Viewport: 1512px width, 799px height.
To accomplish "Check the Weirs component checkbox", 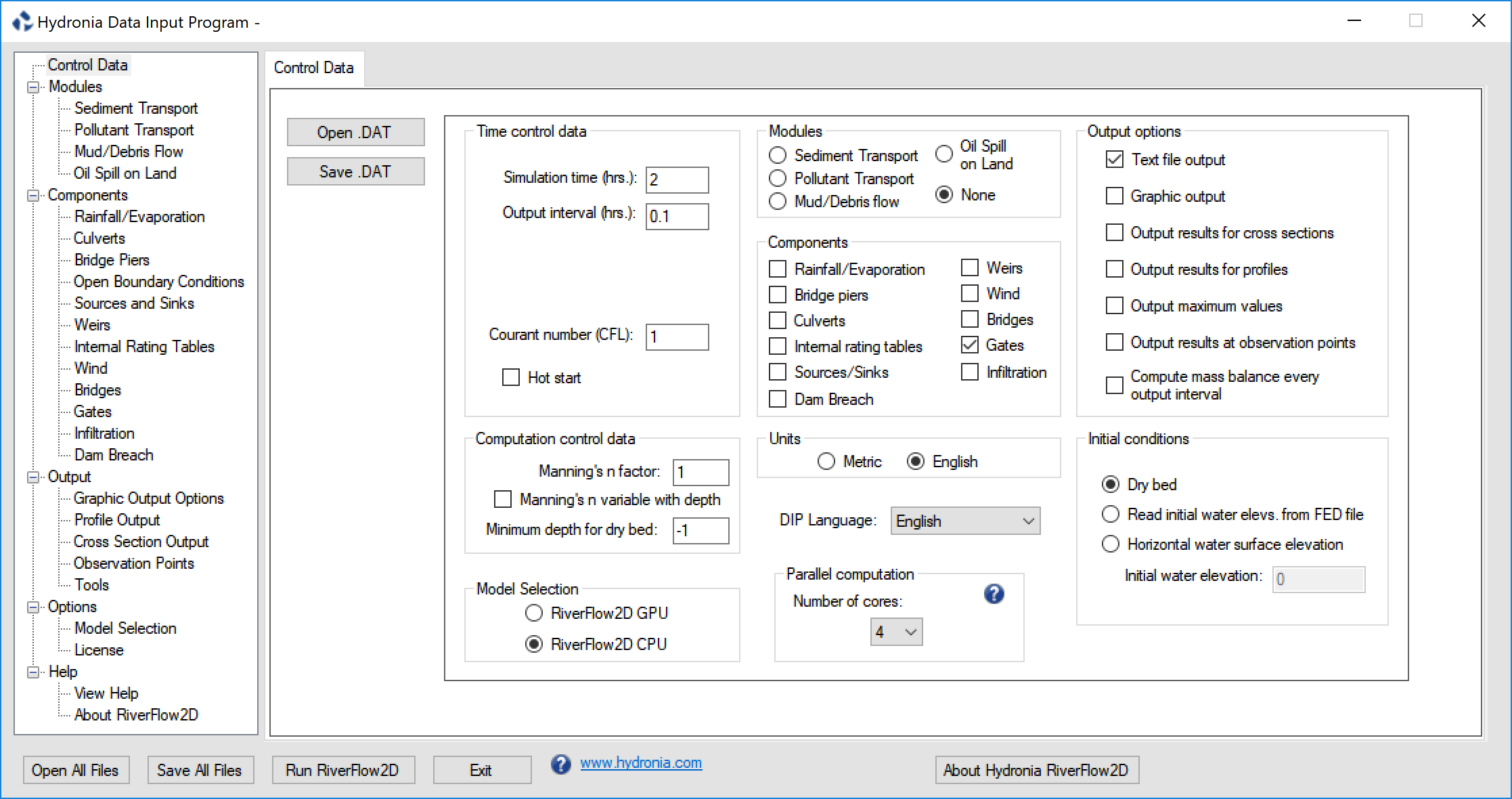I will click(970, 267).
